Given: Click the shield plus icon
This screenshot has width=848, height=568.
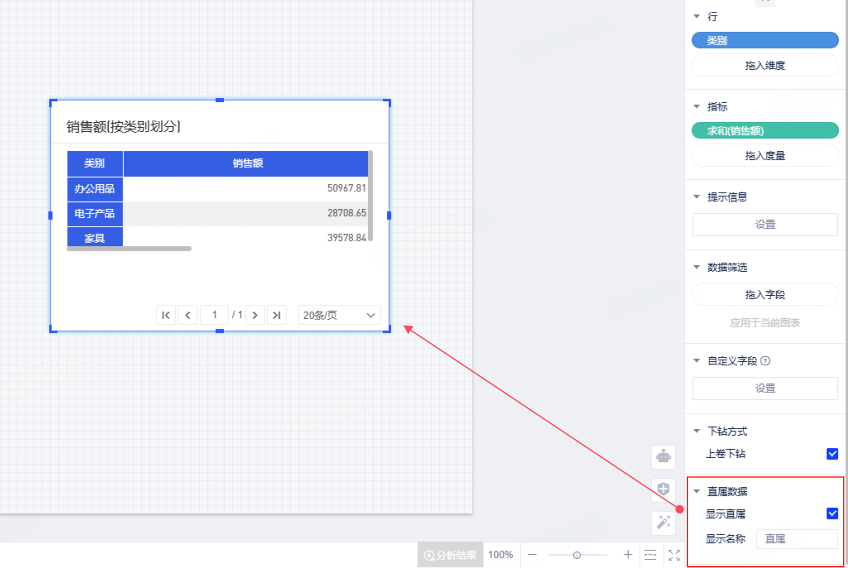Looking at the screenshot, I should [663, 489].
